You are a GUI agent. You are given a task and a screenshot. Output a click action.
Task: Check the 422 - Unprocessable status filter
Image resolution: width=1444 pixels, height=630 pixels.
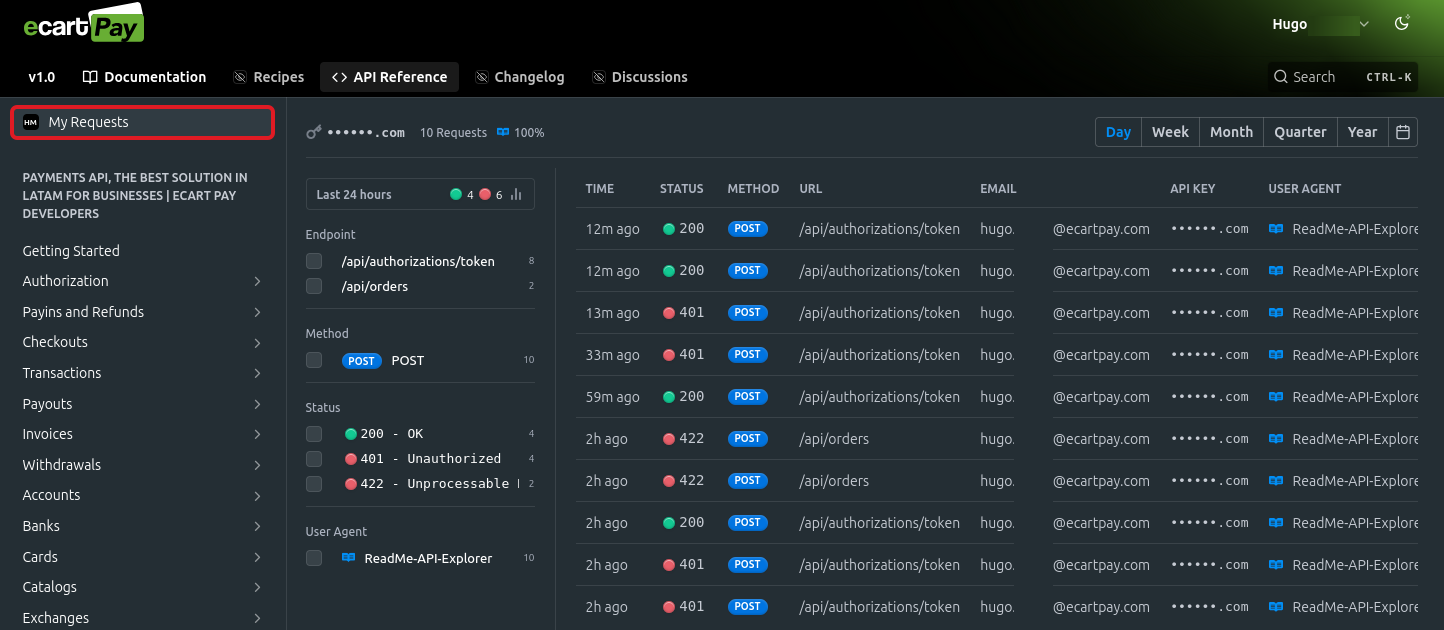coord(314,484)
